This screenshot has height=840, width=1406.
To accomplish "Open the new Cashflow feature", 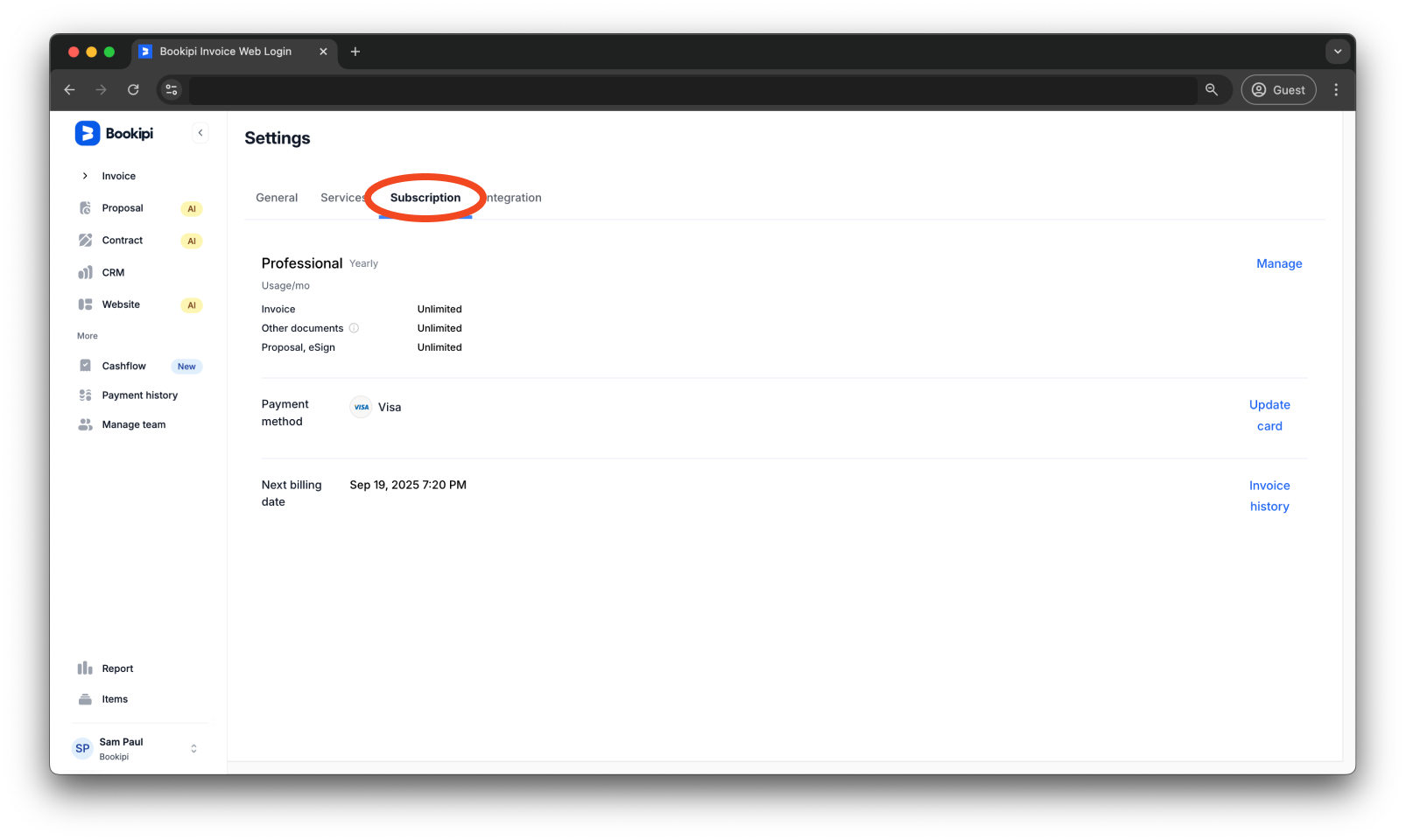I will 123,365.
